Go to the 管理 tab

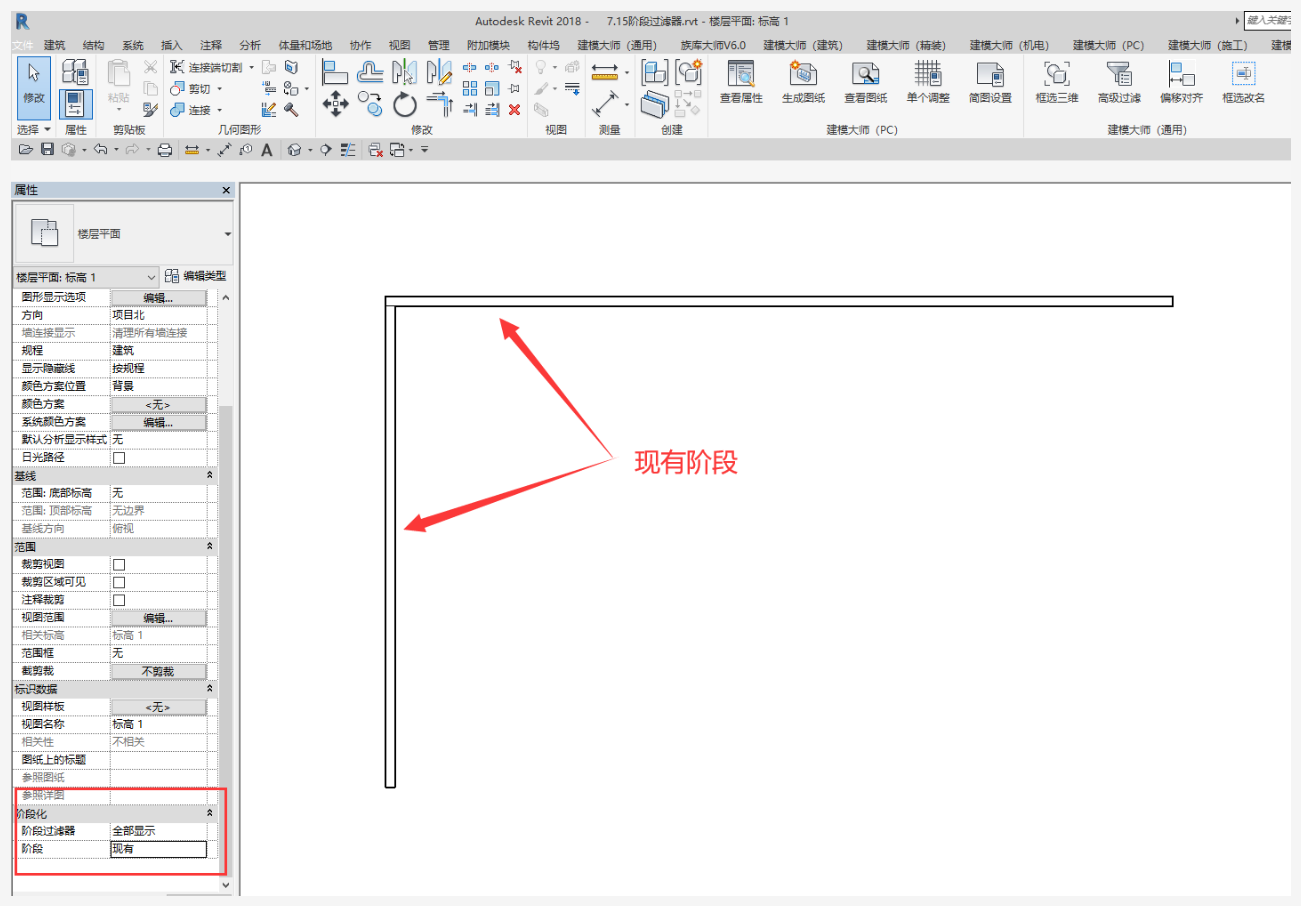tap(438, 45)
